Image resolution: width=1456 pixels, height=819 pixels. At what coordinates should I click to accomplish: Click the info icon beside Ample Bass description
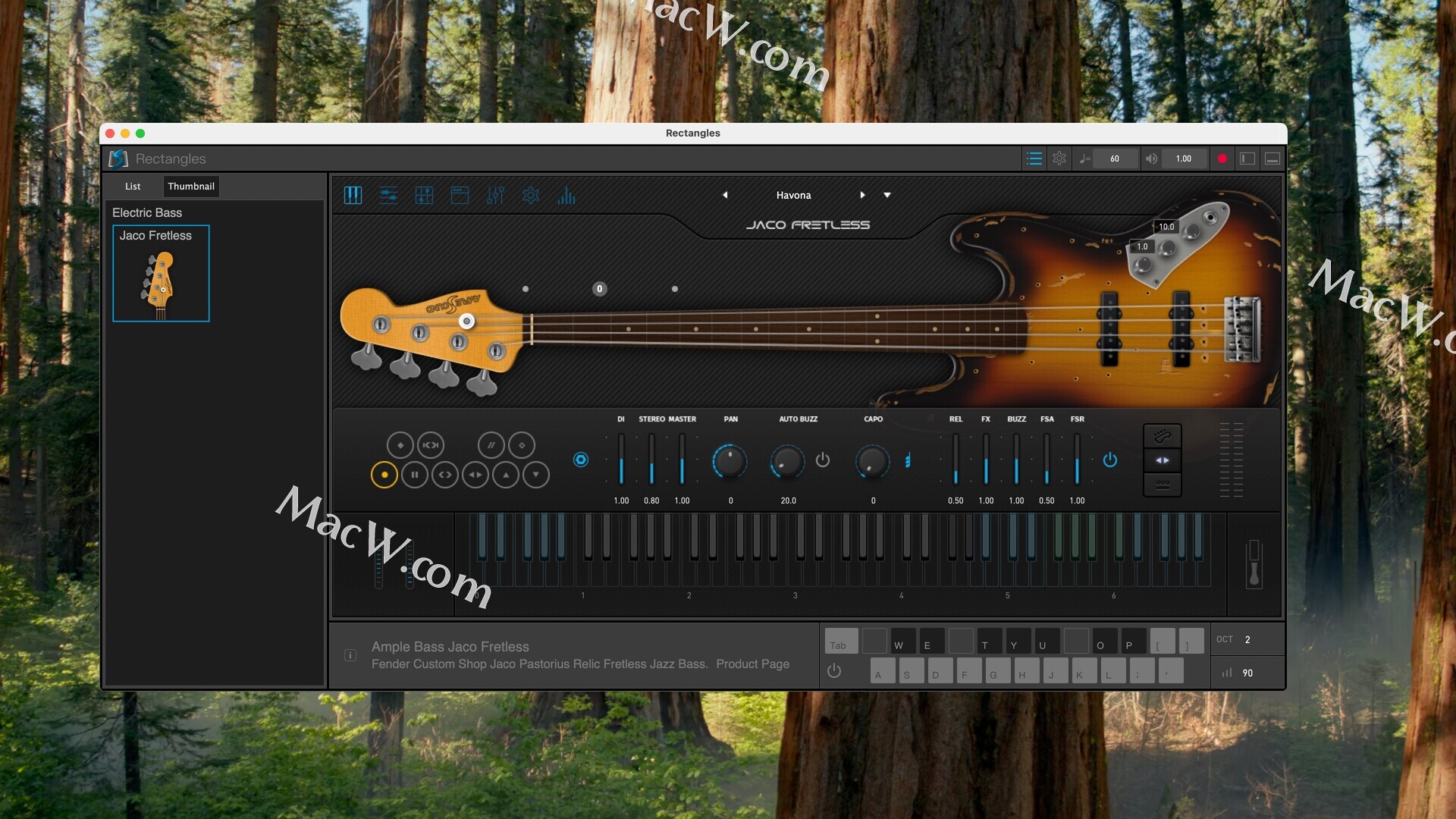[350, 655]
